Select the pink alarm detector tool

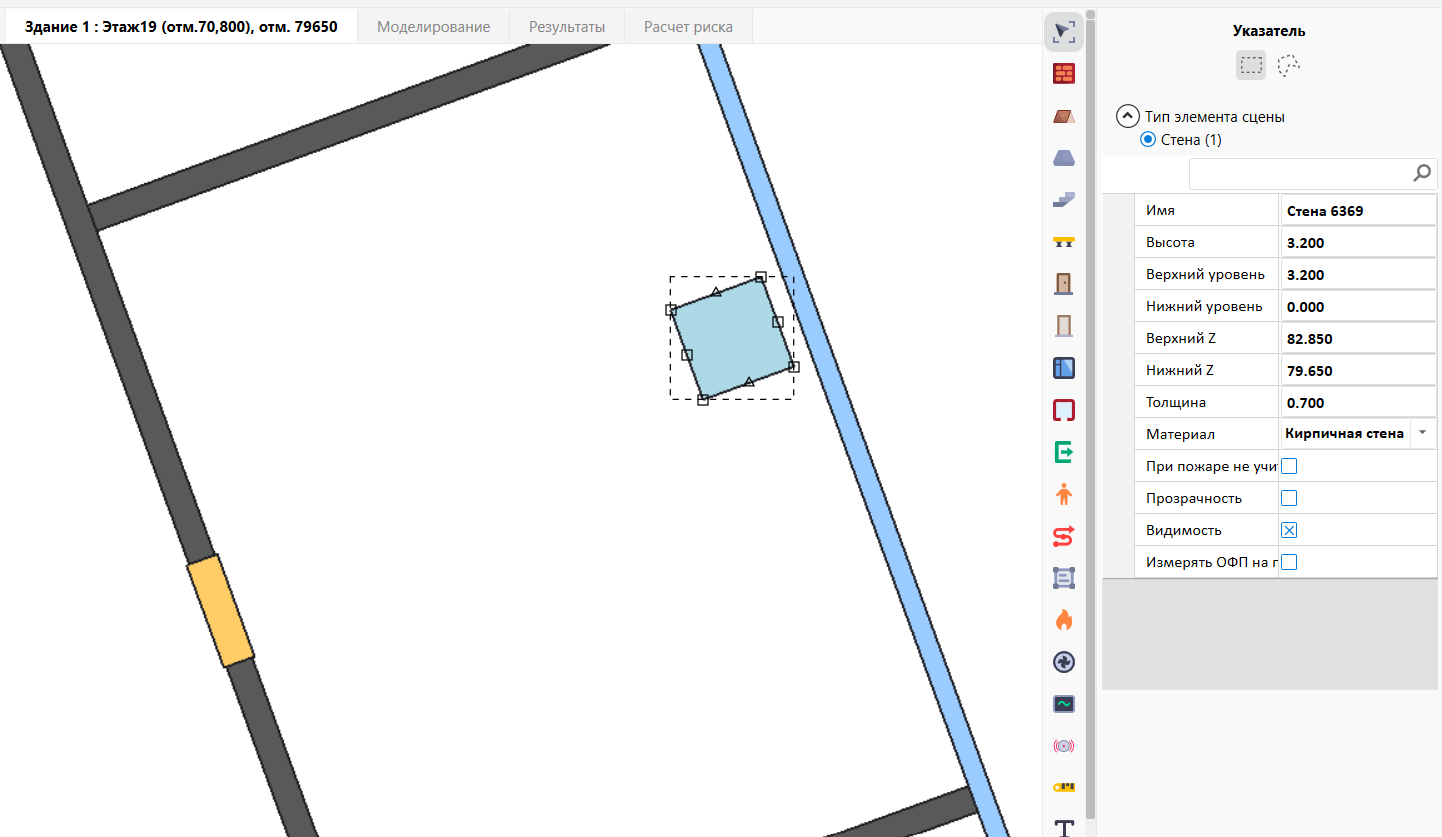[x=1064, y=746]
